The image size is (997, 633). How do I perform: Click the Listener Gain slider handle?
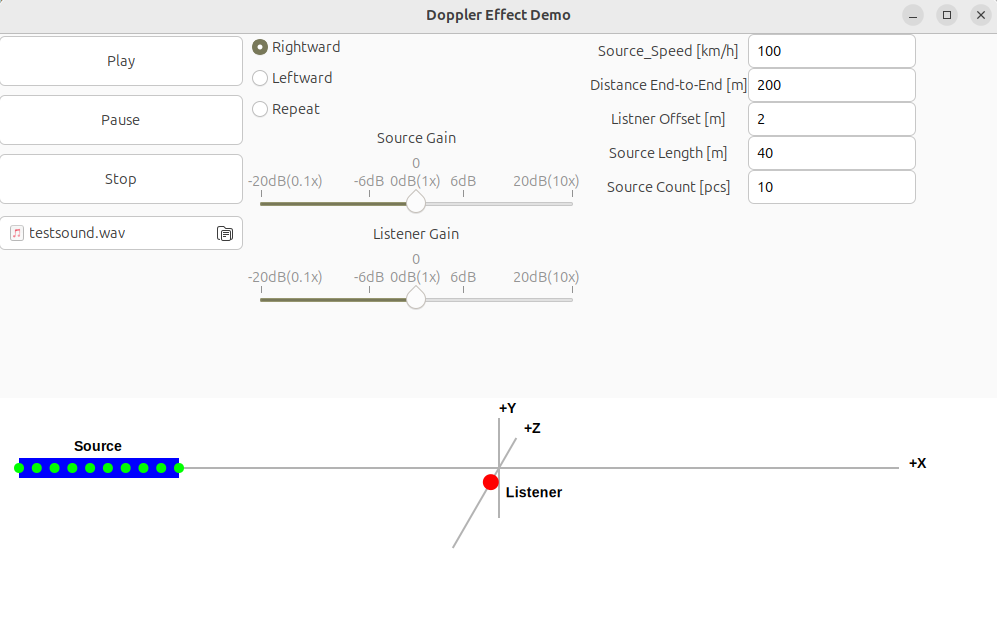coord(416,299)
